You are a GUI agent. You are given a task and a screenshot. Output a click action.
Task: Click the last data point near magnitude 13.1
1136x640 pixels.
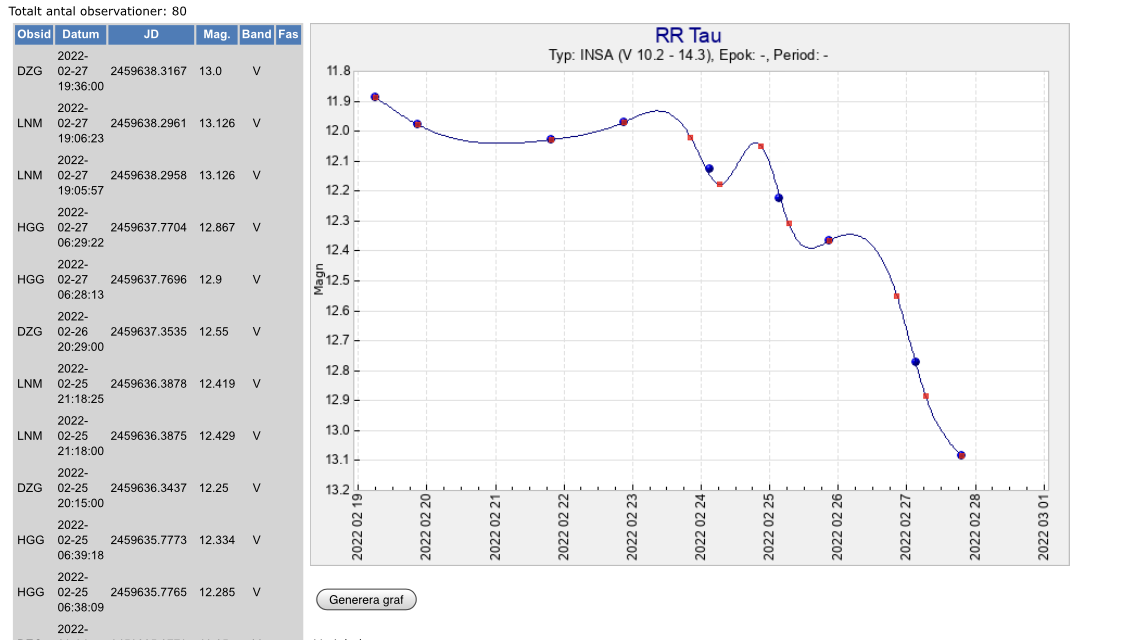click(961, 455)
